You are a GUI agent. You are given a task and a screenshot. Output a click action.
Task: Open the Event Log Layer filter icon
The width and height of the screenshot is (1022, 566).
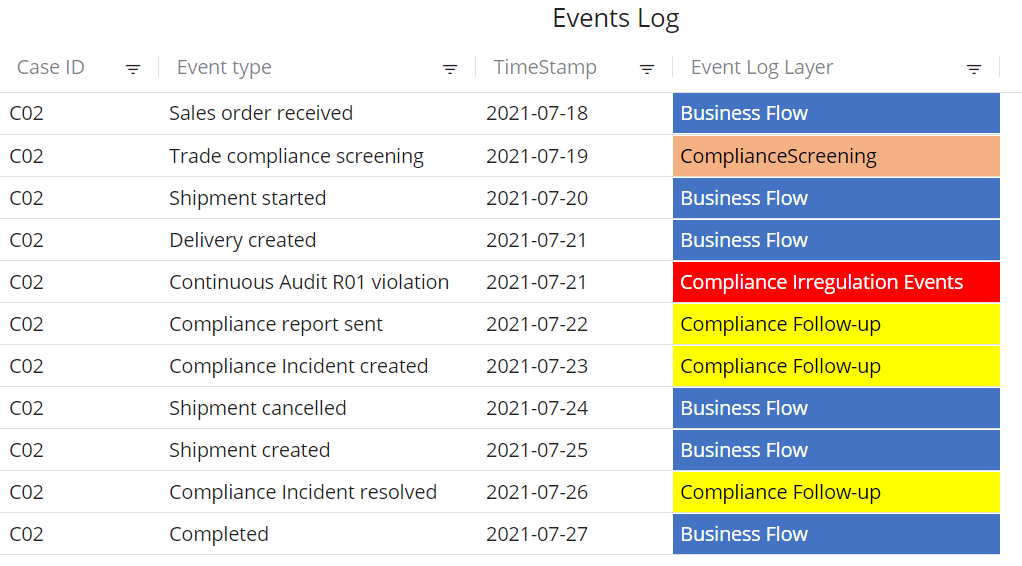(974, 69)
